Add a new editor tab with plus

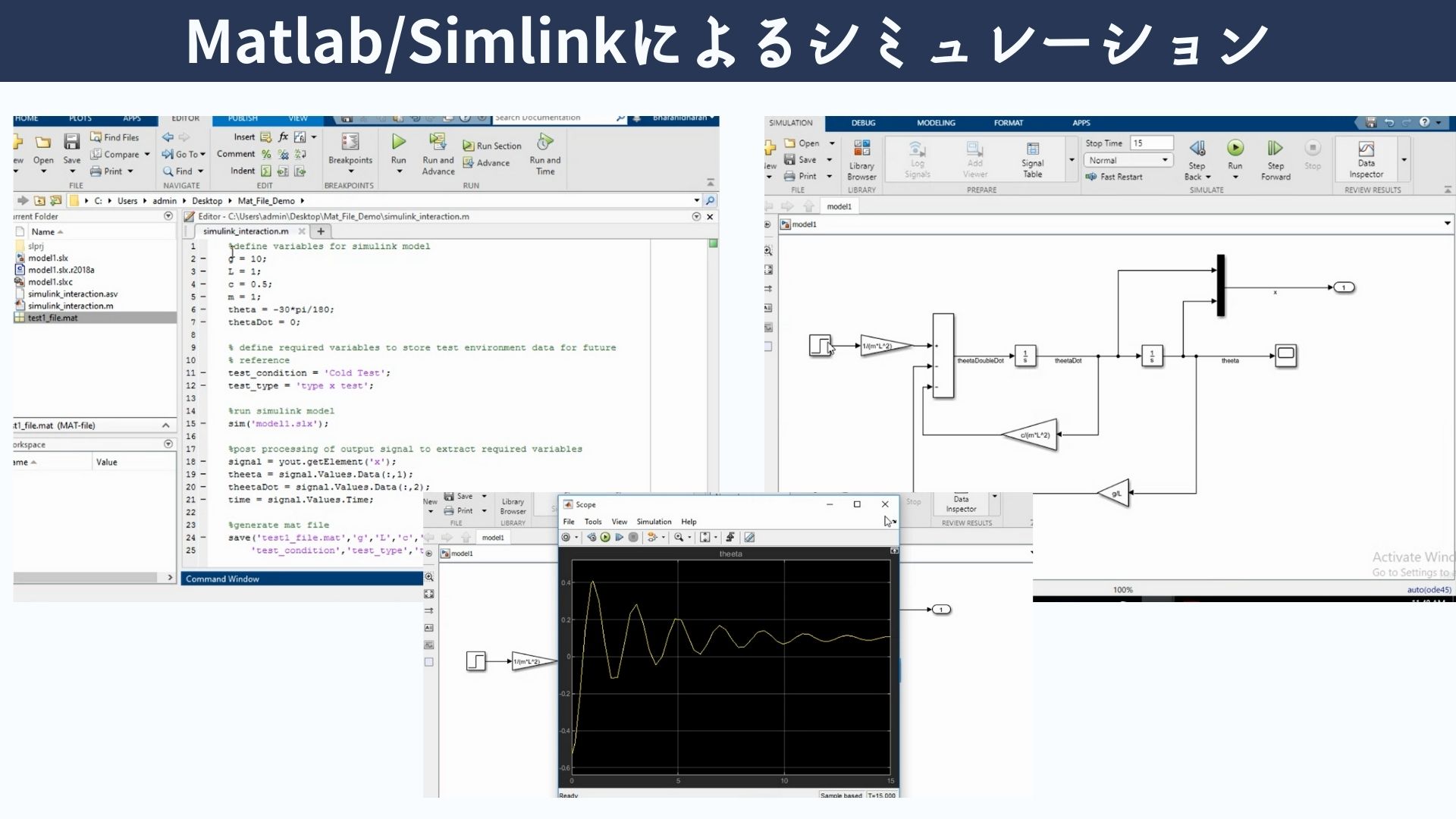pos(321,231)
